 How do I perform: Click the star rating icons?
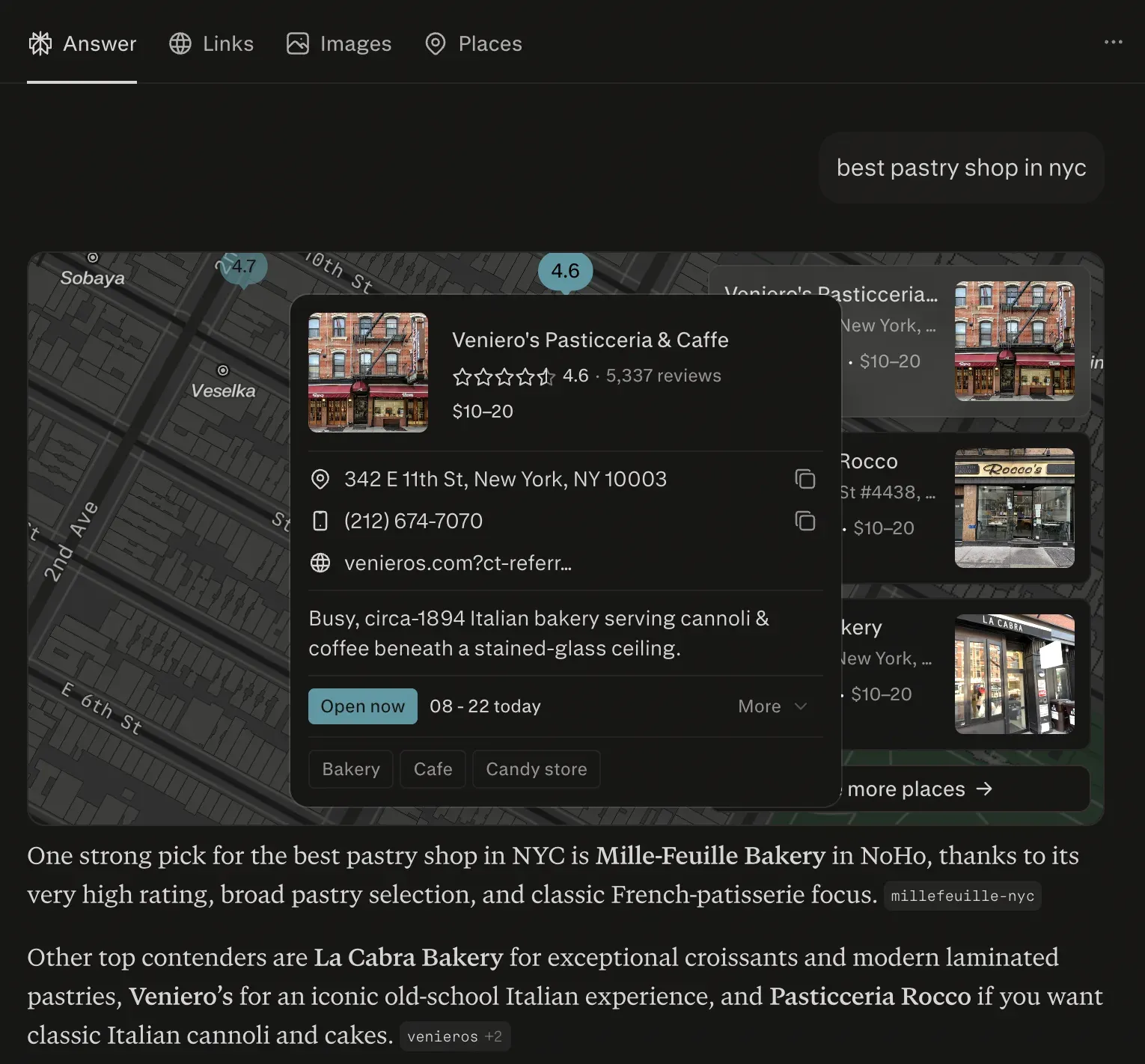coord(504,376)
